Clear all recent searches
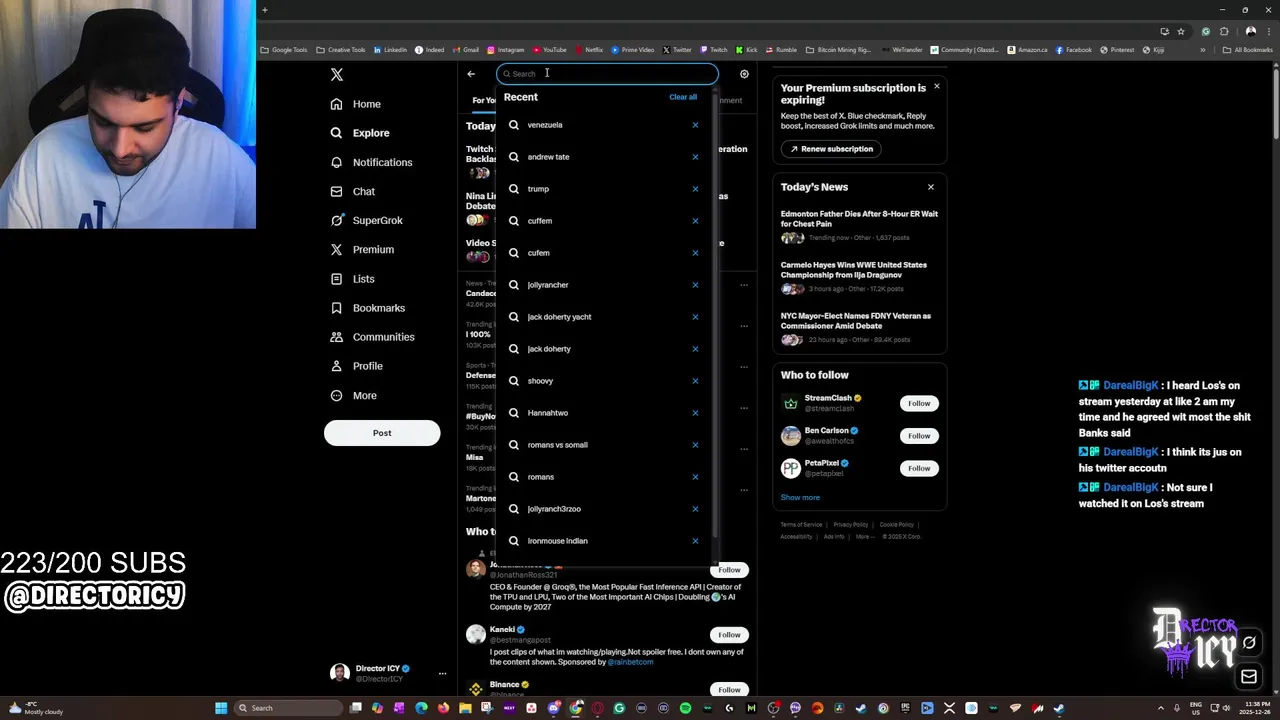1280x720 pixels. coord(683,97)
